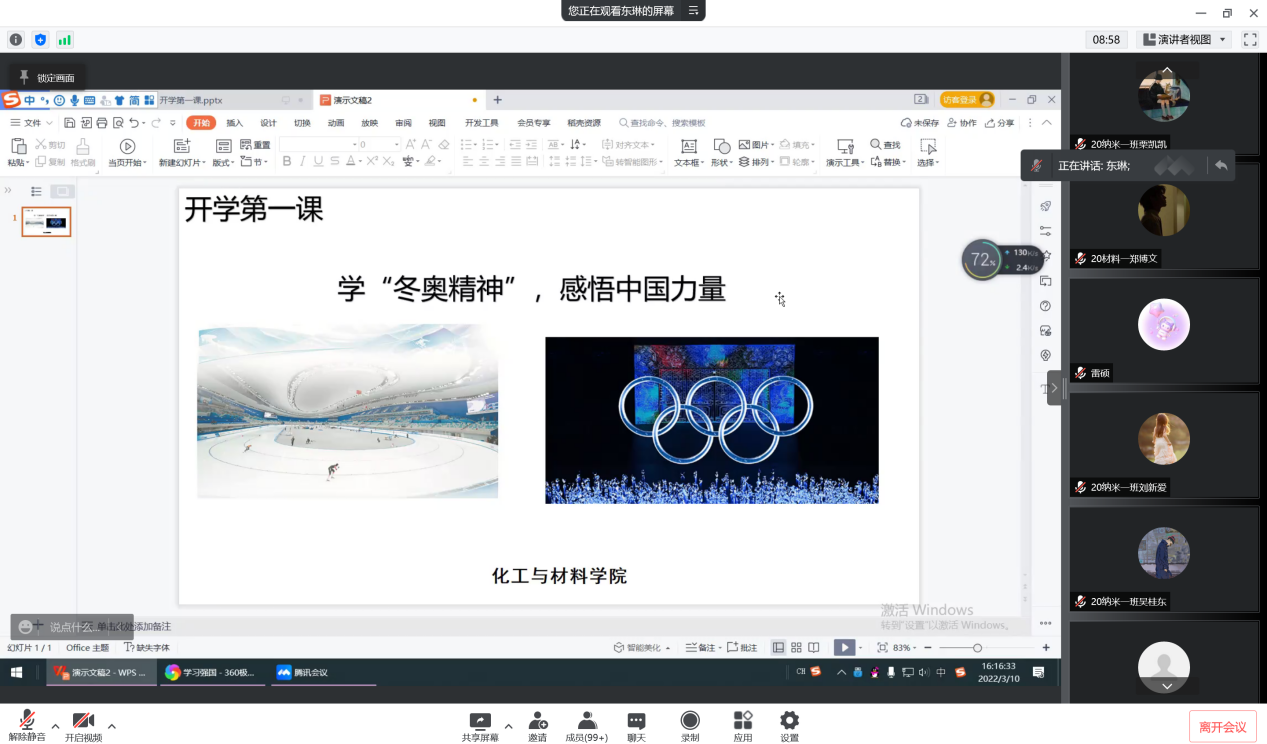The width and height of the screenshot is (1267, 744).
Task: Switch to reading view book icon
Action: pos(814,648)
